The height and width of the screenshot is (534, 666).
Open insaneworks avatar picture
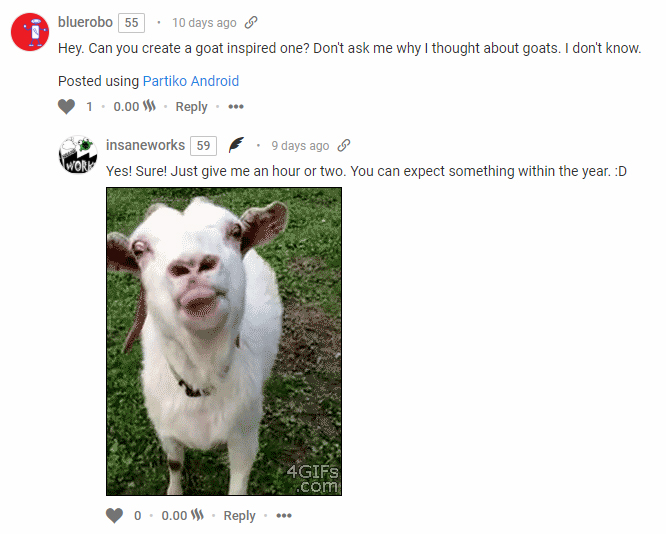point(78,155)
